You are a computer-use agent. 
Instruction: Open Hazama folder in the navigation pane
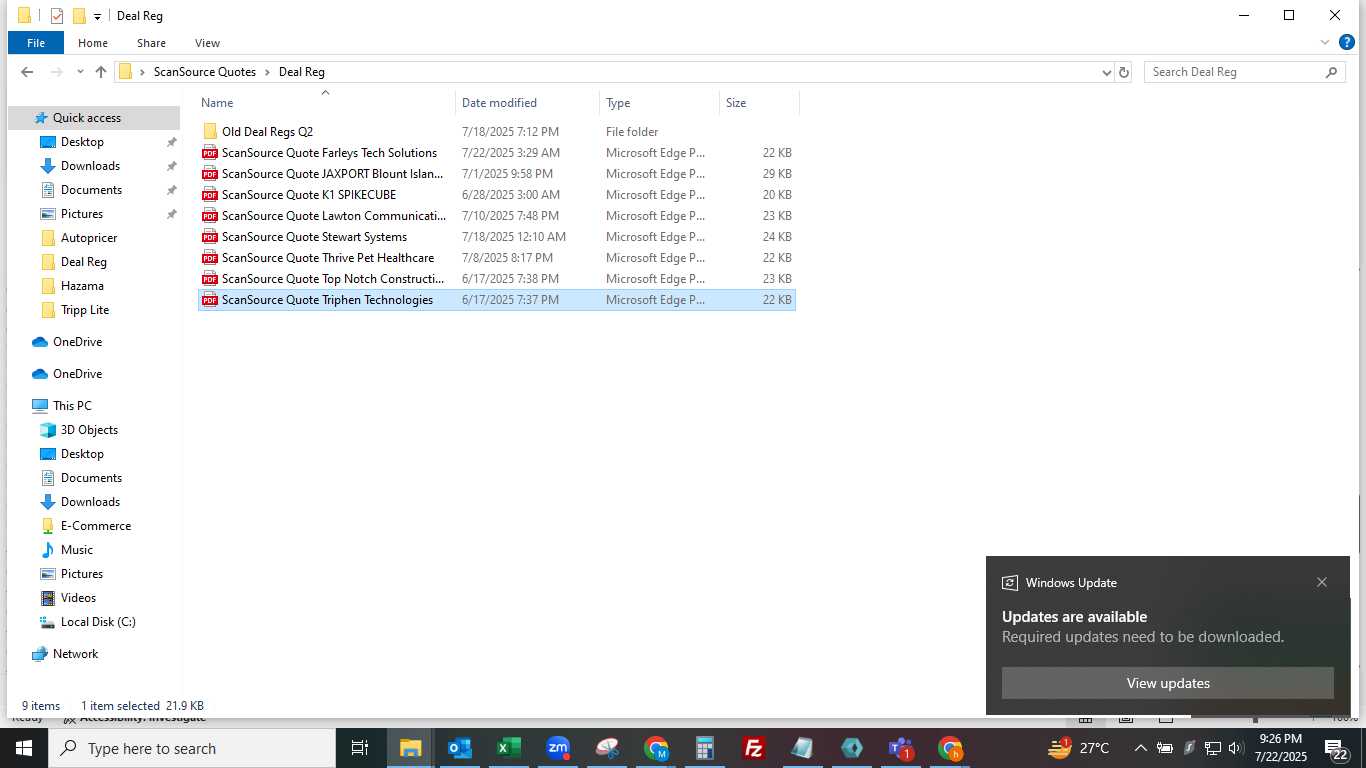(x=82, y=286)
